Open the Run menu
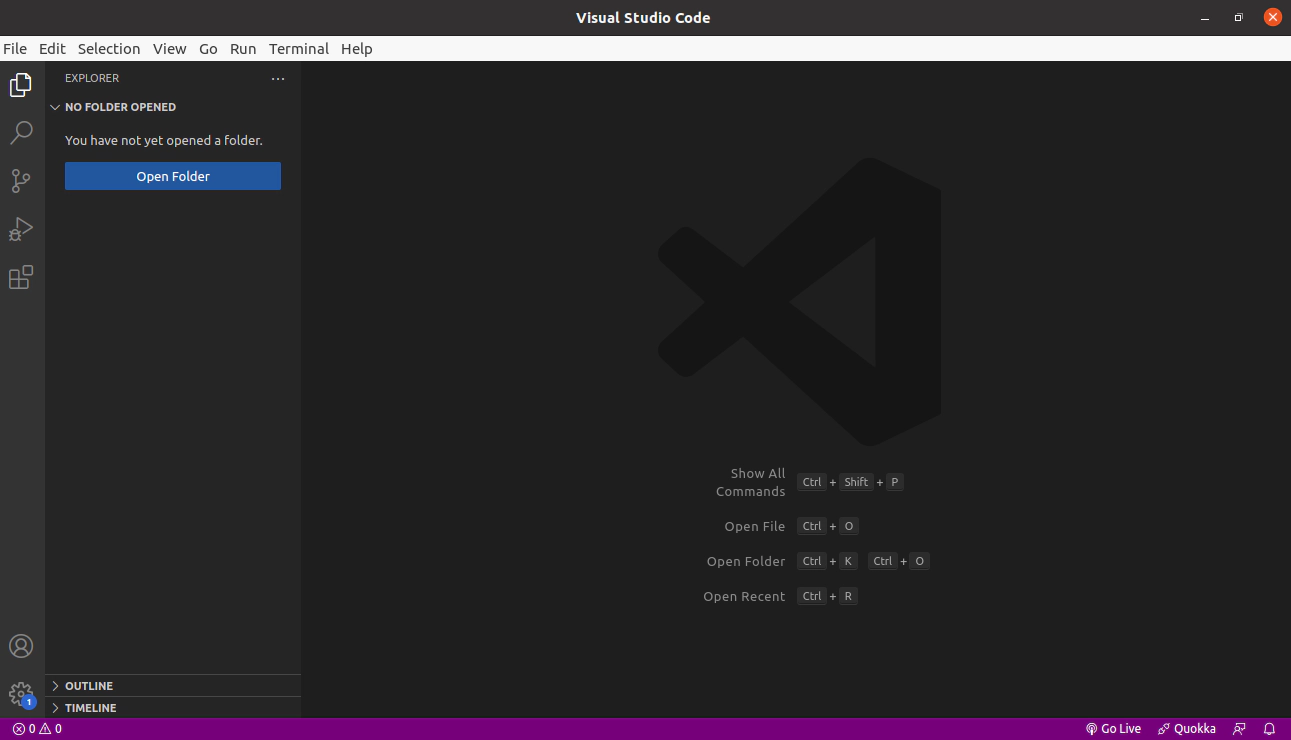Viewport: 1291px width, 740px height. pyautogui.click(x=243, y=48)
